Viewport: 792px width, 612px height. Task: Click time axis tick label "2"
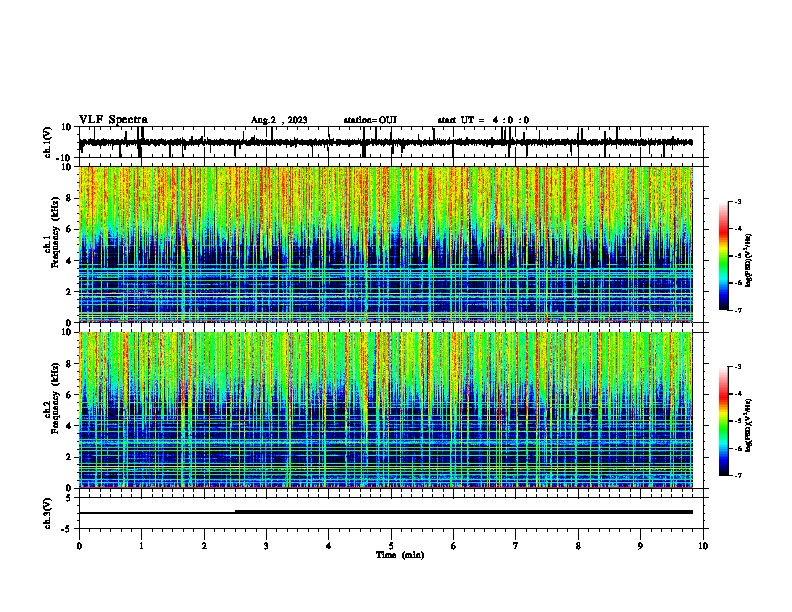(x=204, y=546)
